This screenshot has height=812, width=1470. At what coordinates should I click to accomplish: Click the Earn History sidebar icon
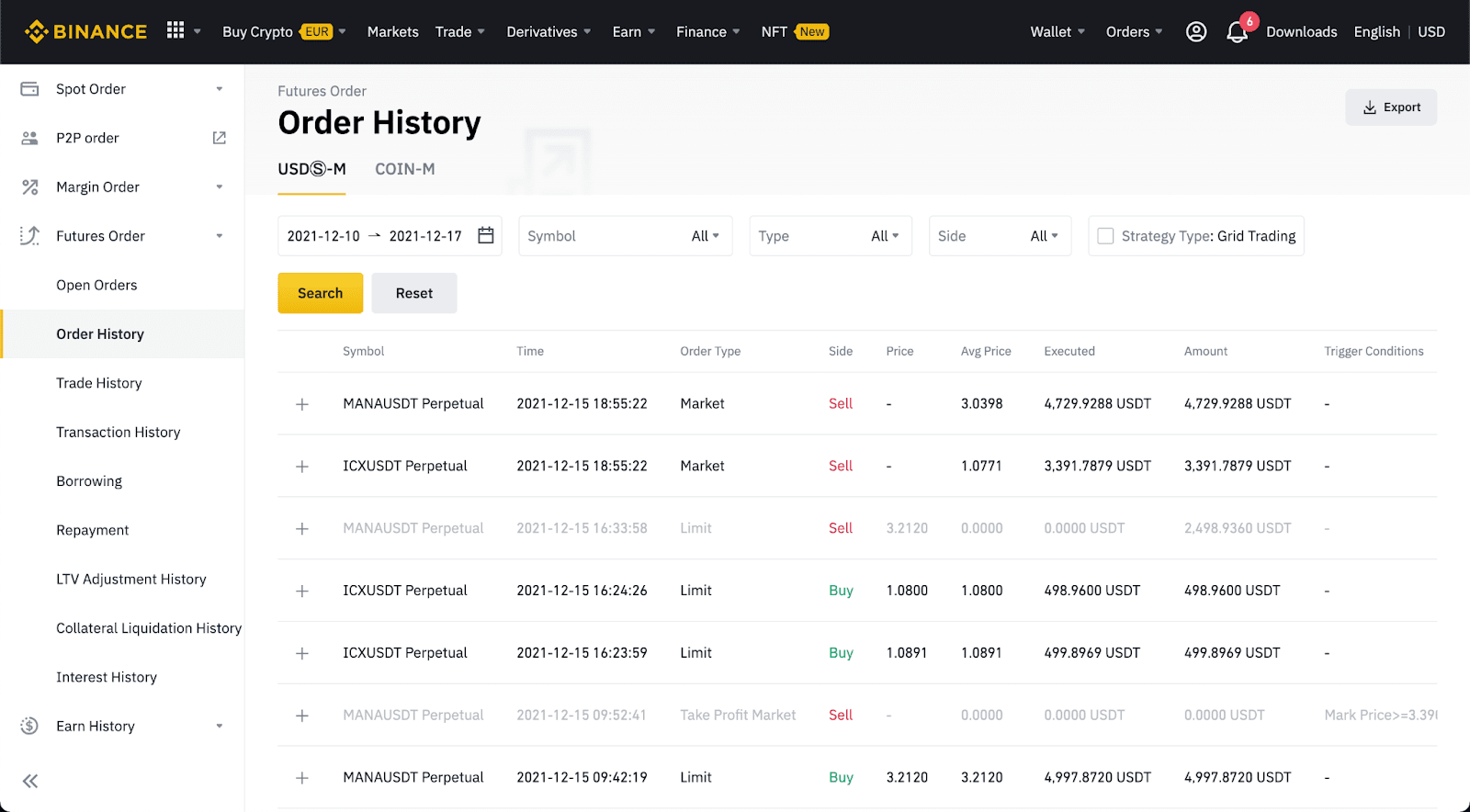(29, 726)
